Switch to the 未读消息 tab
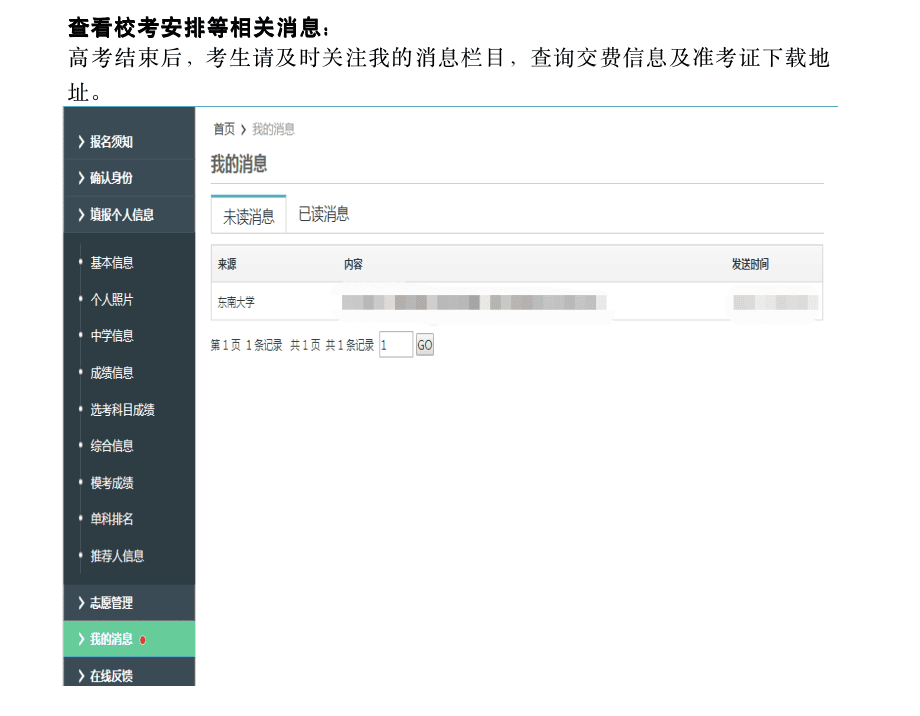Viewport: 920px width, 716px height. [x=248, y=216]
